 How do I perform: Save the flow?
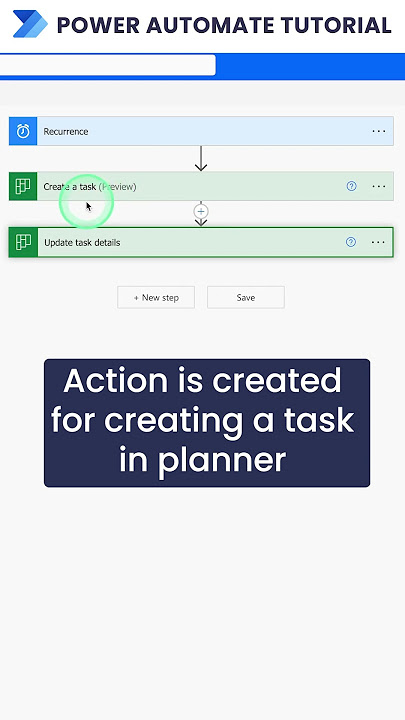[x=246, y=298]
